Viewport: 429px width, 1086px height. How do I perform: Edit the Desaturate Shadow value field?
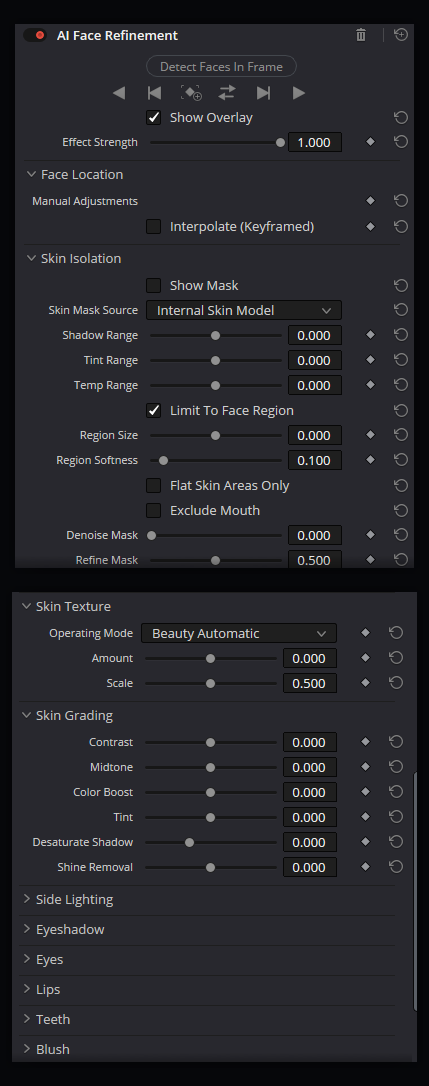pyautogui.click(x=310, y=842)
